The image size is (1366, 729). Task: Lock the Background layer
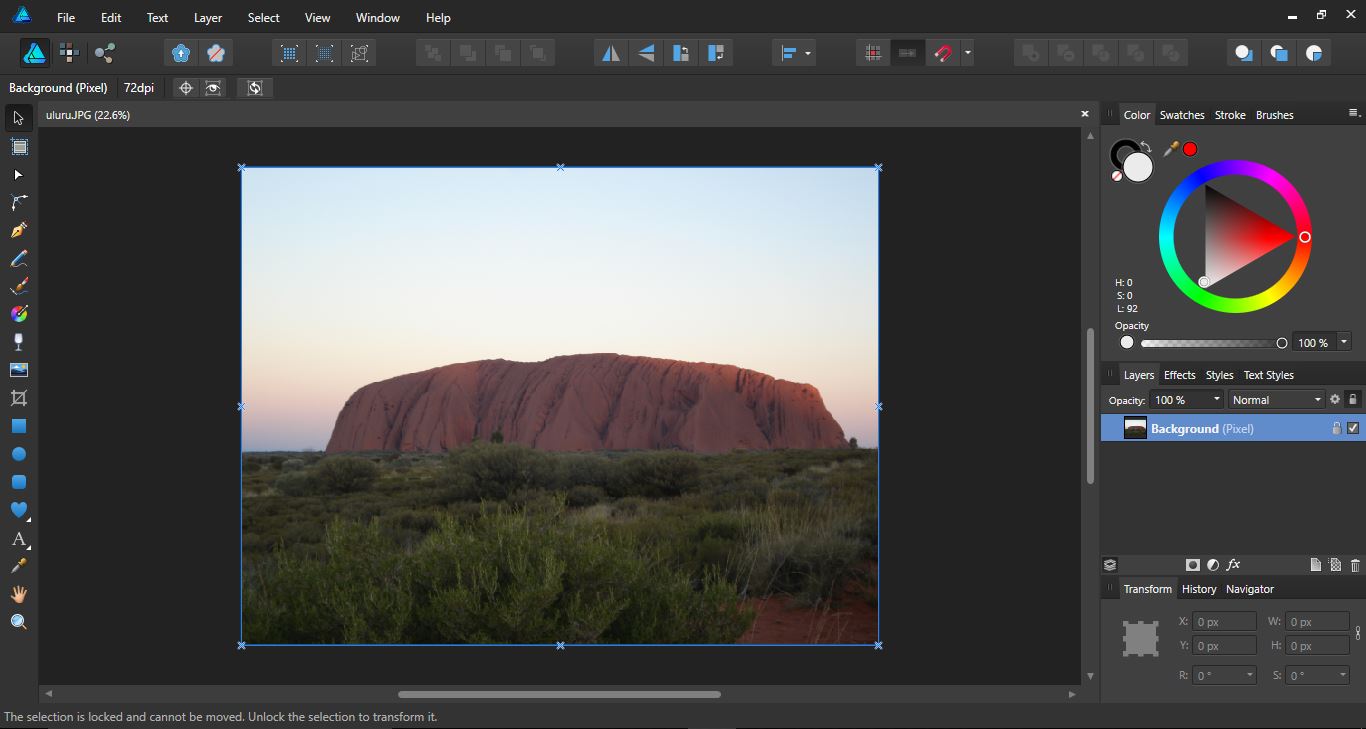click(x=1337, y=428)
